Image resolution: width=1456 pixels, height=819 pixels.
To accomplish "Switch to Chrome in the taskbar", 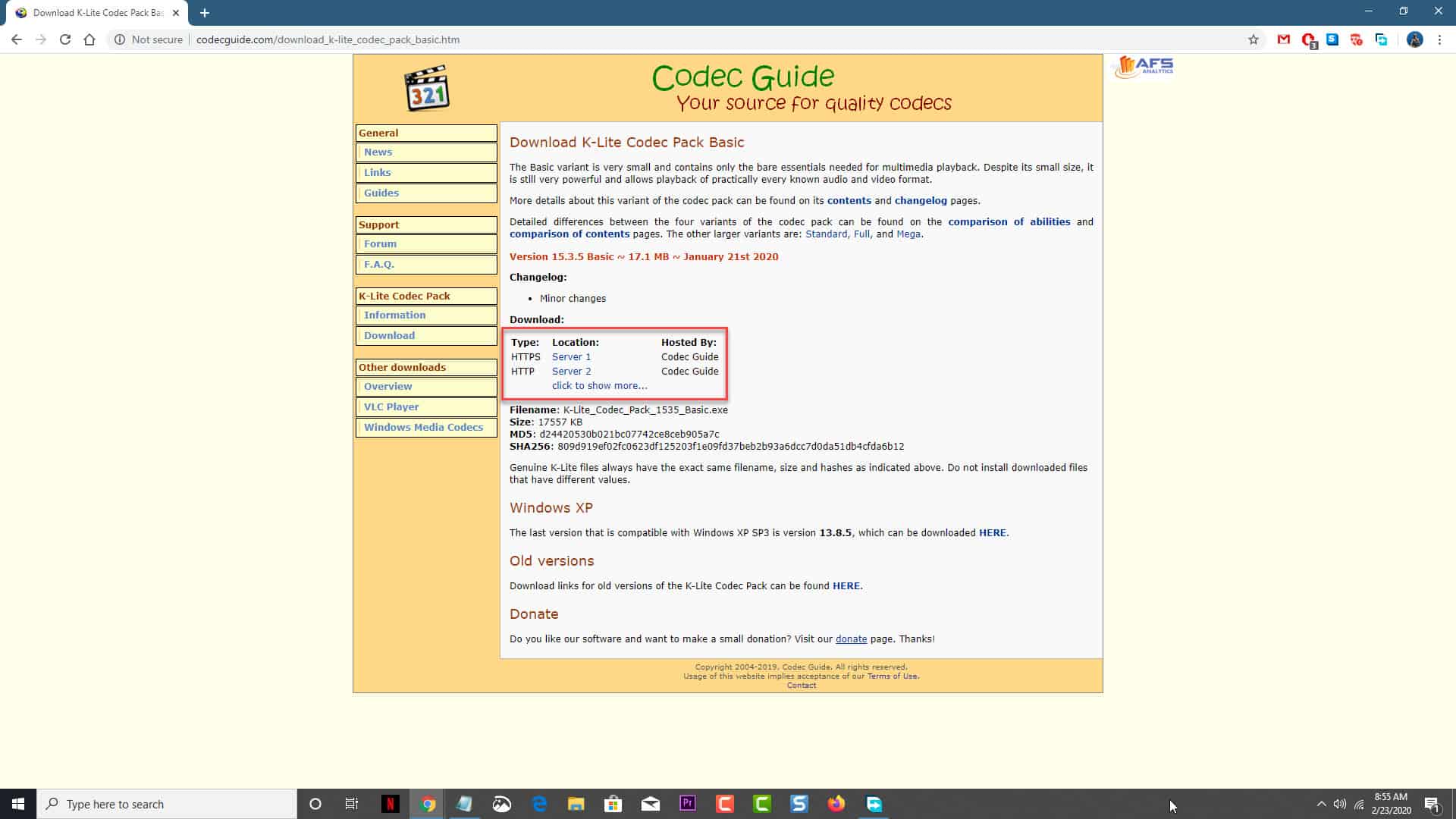I will pyautogui.click(x=428, y=804).
